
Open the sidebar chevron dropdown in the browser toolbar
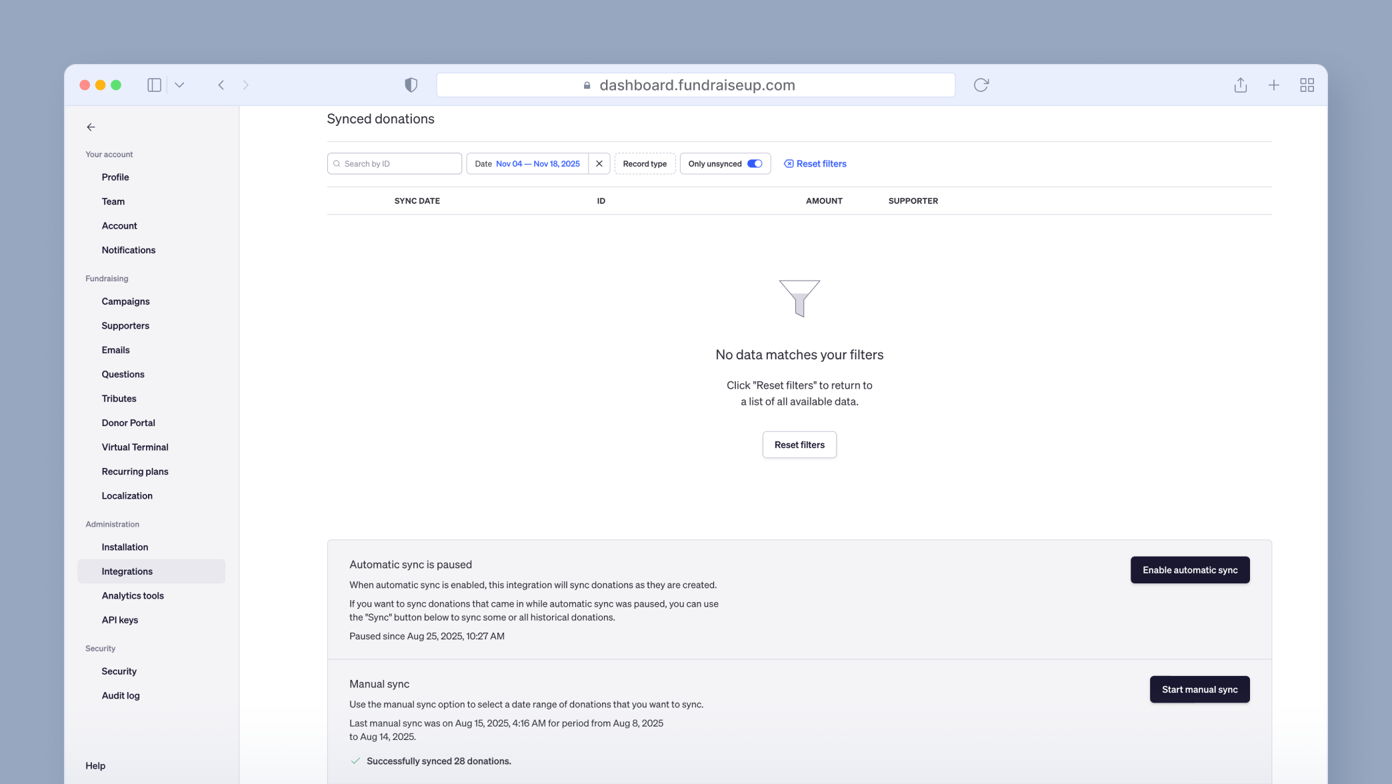[x=180, y=85]
